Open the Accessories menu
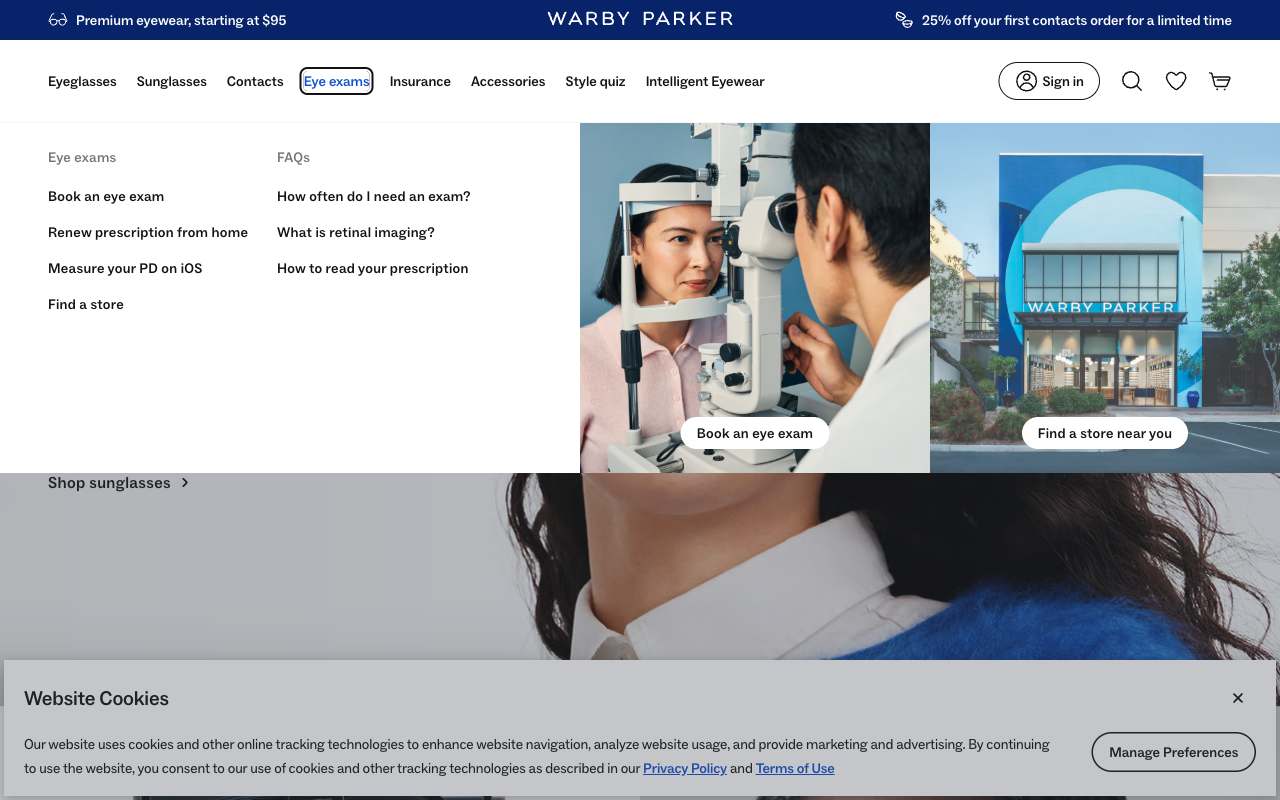 click(508, 82)
